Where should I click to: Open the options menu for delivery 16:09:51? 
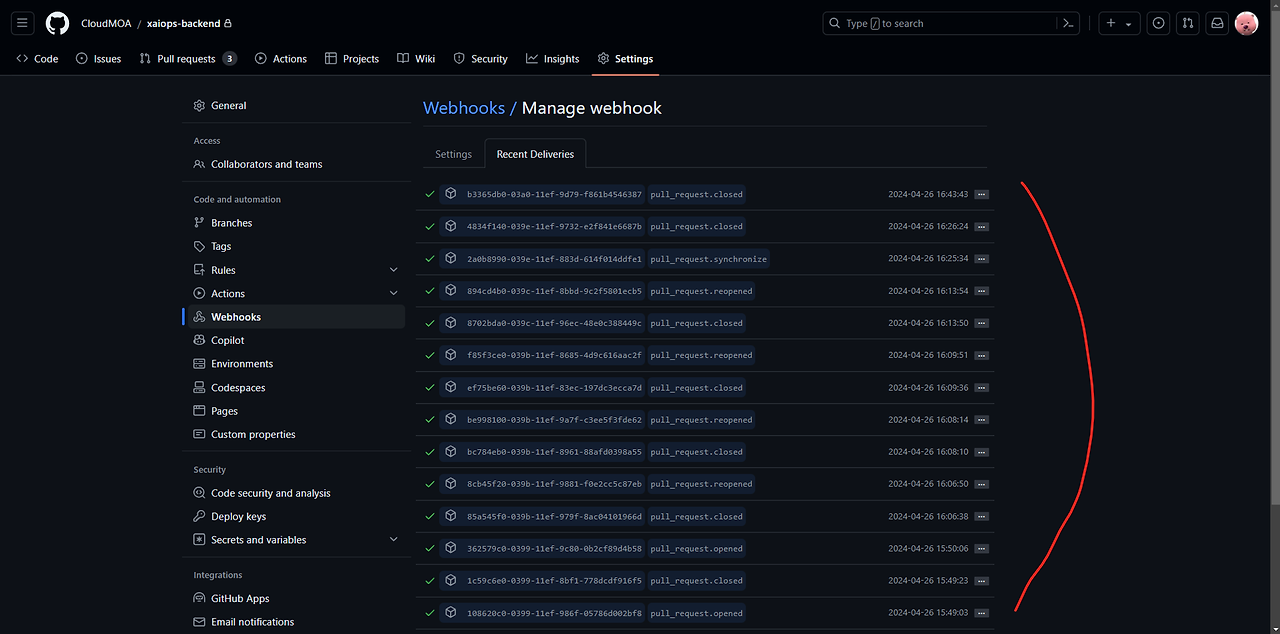(x=981, y=355)
